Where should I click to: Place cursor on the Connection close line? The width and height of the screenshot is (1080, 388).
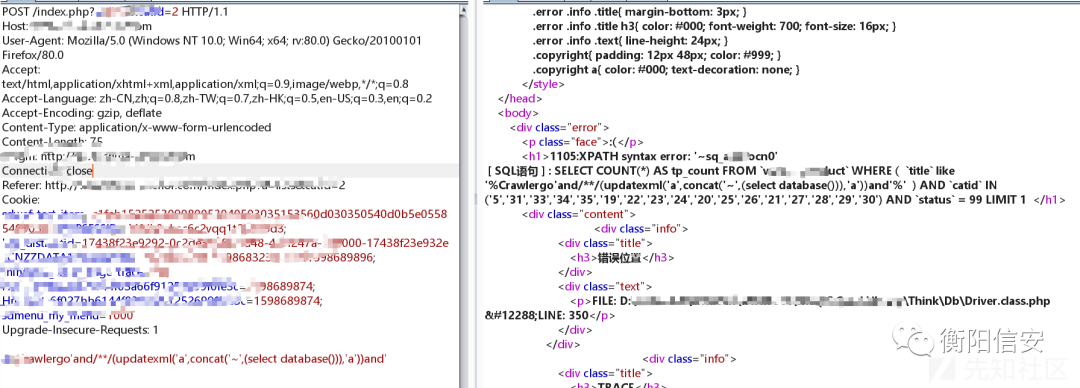[48, 170]
